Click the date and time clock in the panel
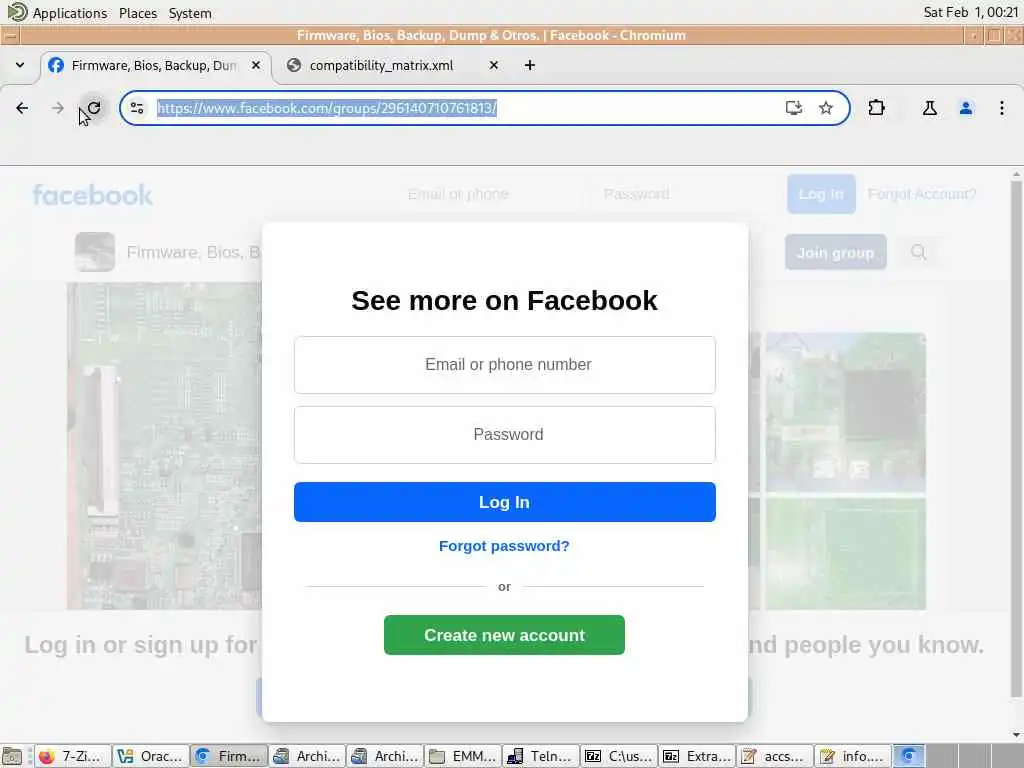This screenshot has width=1024, height=768. coord(970,12)
